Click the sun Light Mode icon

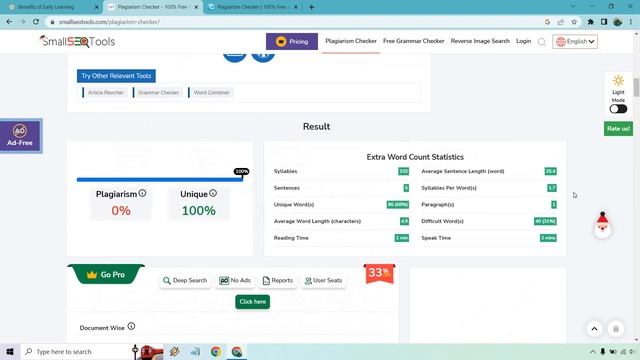(618, 80)
